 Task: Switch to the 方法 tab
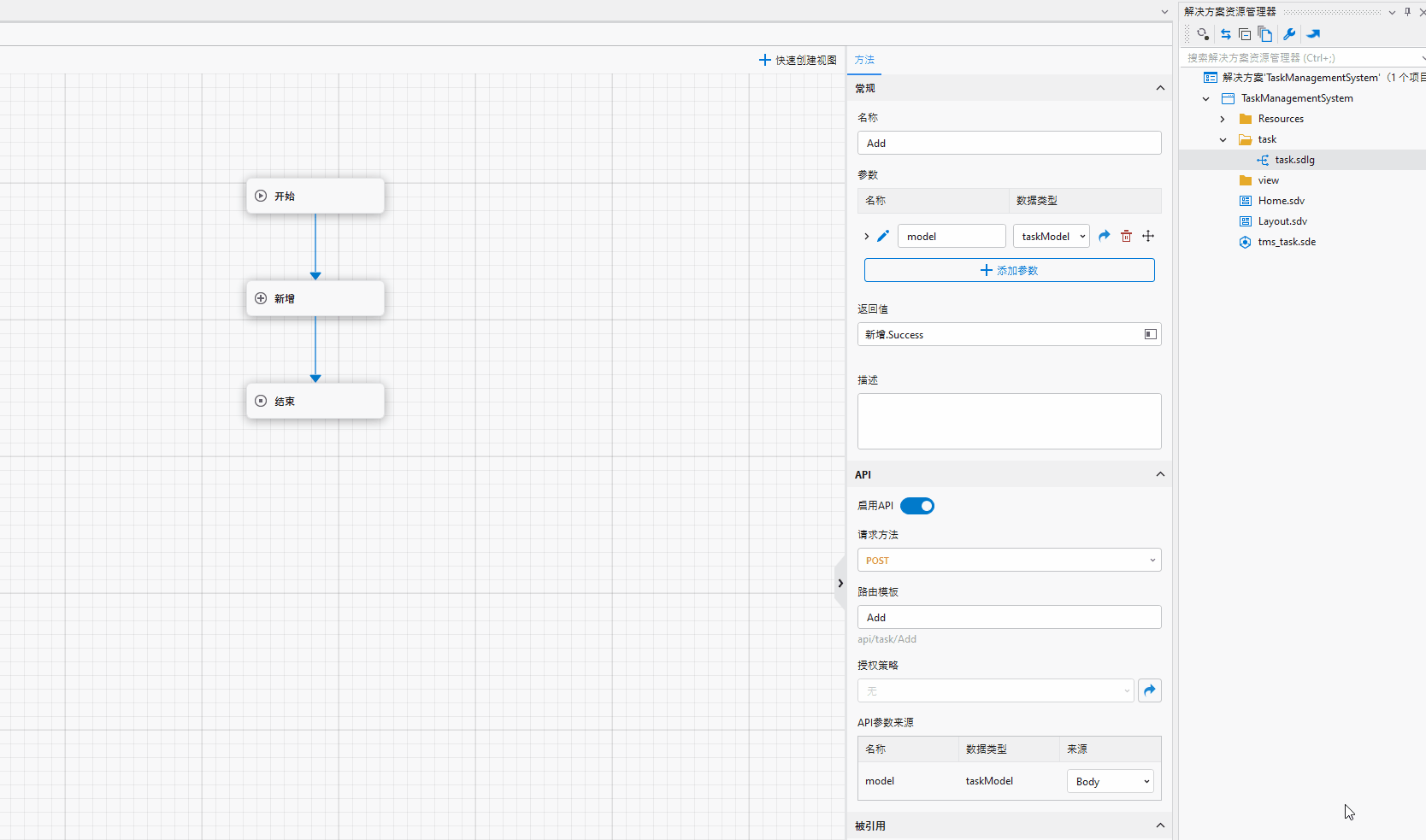864,60
